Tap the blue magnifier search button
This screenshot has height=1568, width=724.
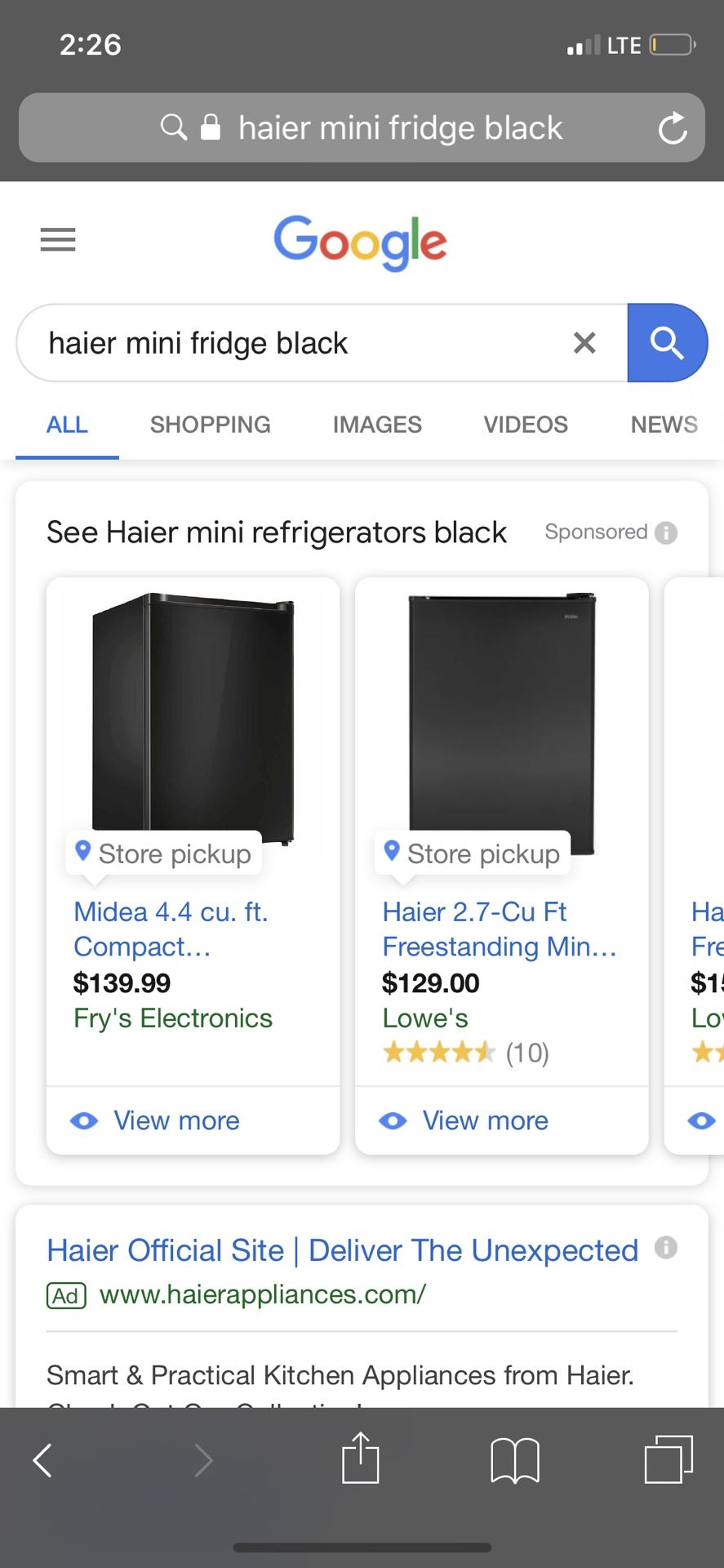(666, 343)
